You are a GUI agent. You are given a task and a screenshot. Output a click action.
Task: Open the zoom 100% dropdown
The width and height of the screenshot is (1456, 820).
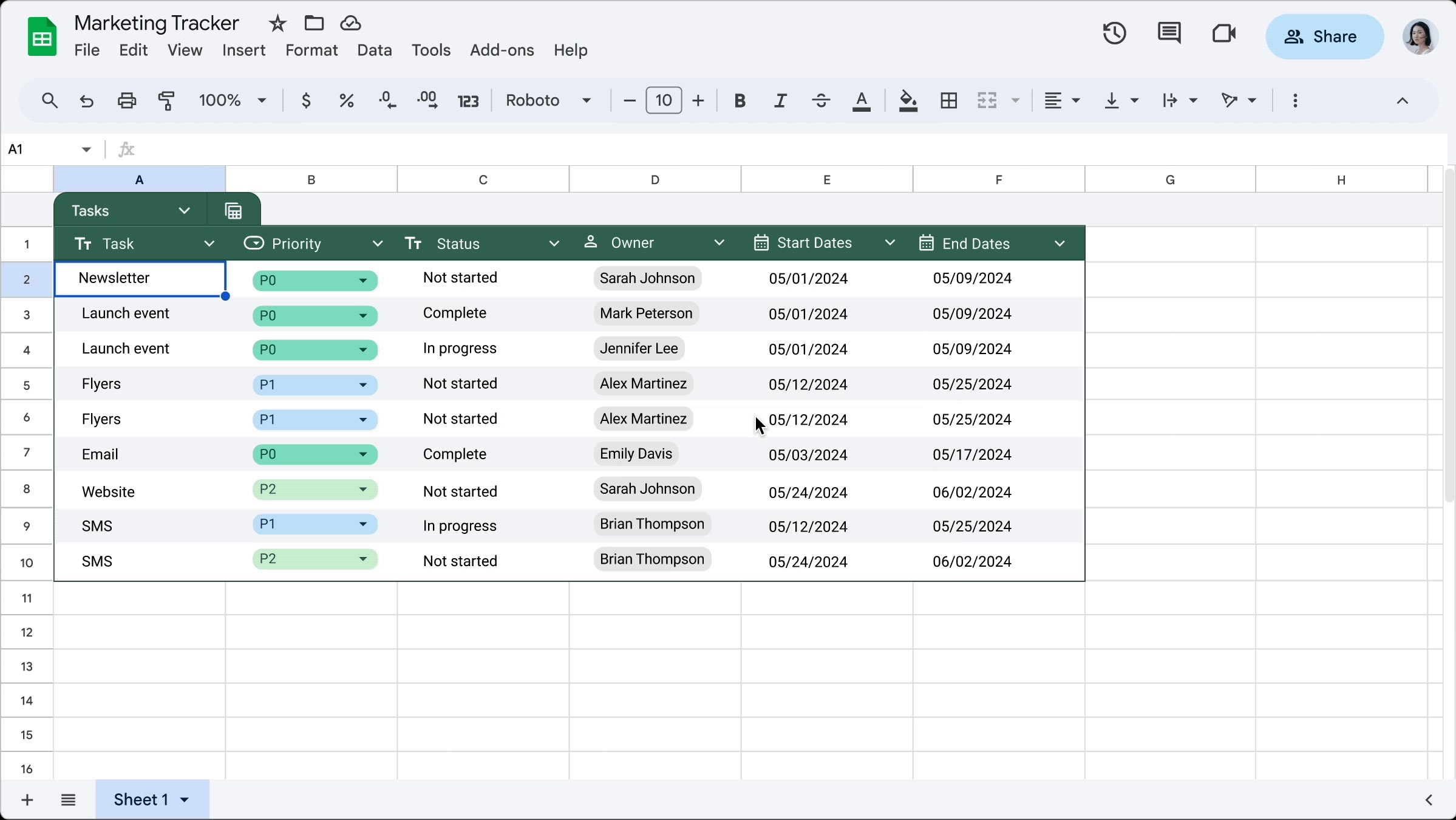click(x=233, y=100)
